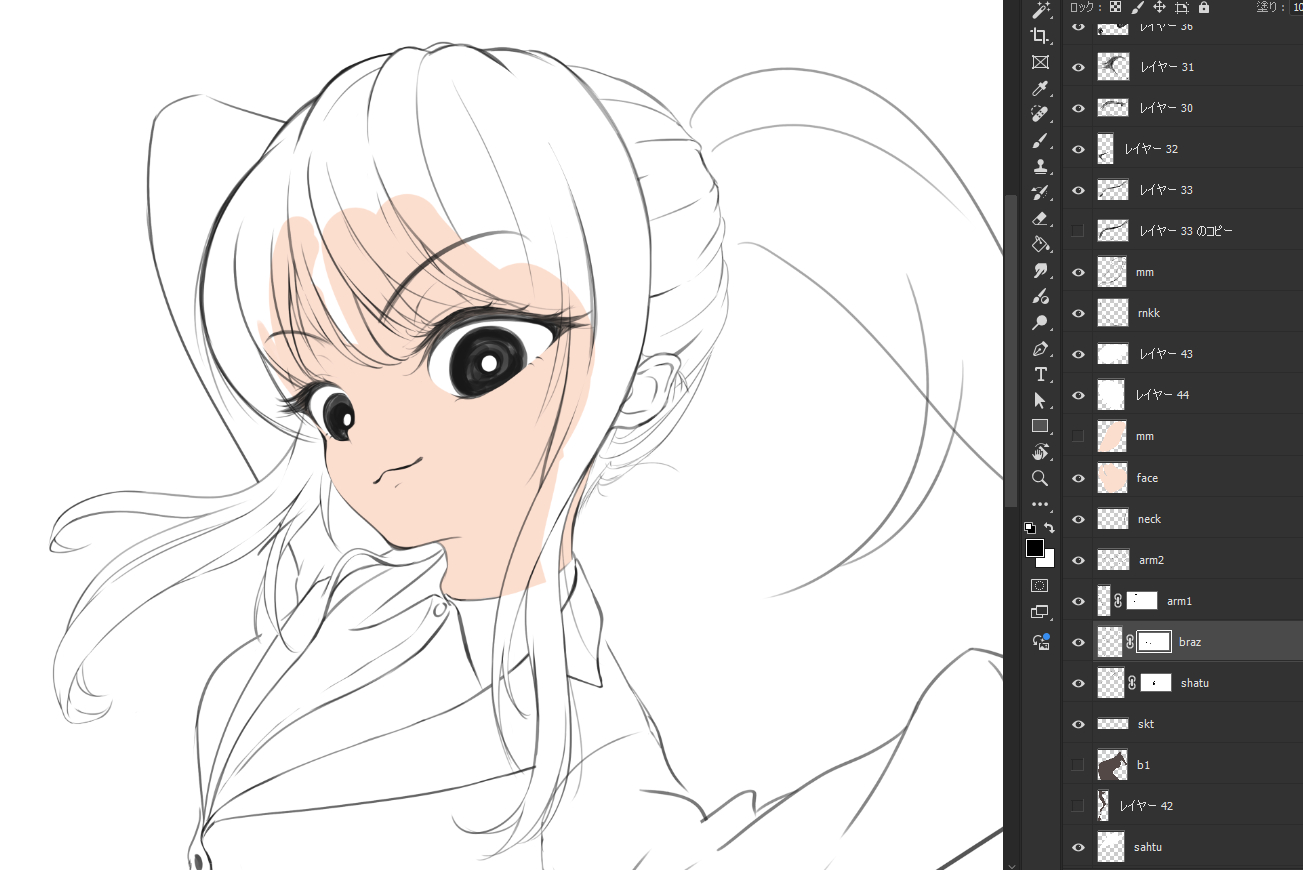
Task: Hide the face layer
Action: (1078, 478)
